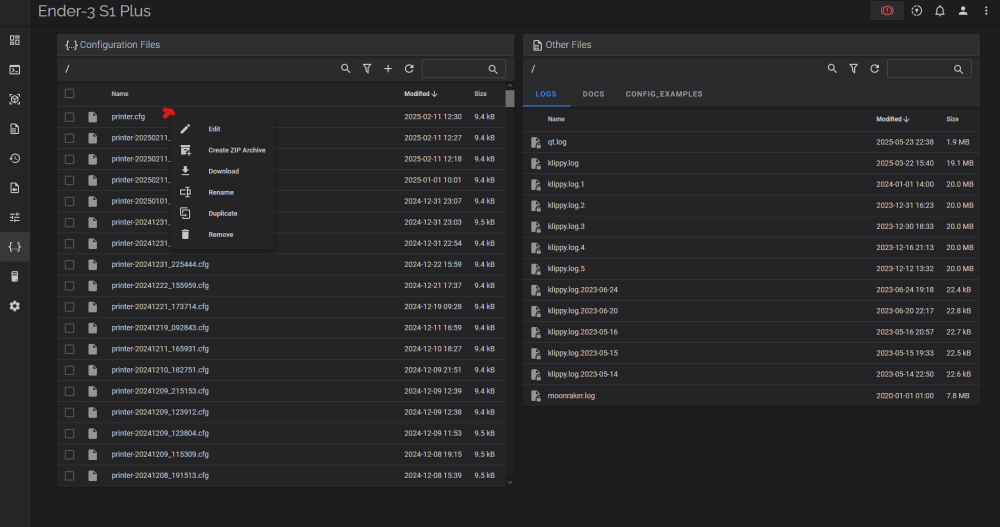Open the Tune sliders page in sidebar
This screenshot has height=527, width=1000.
(14, 217)
